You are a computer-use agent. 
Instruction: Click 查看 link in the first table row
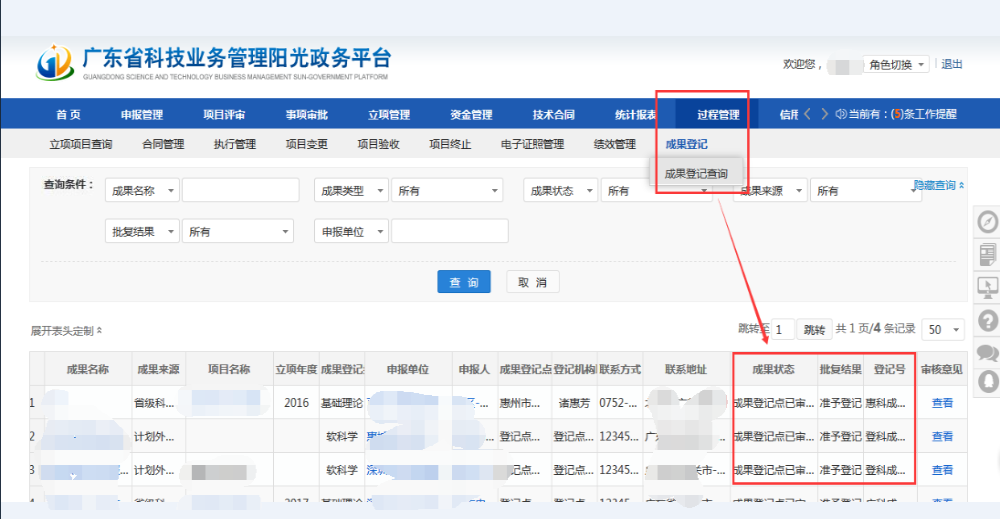click(942, 403)
